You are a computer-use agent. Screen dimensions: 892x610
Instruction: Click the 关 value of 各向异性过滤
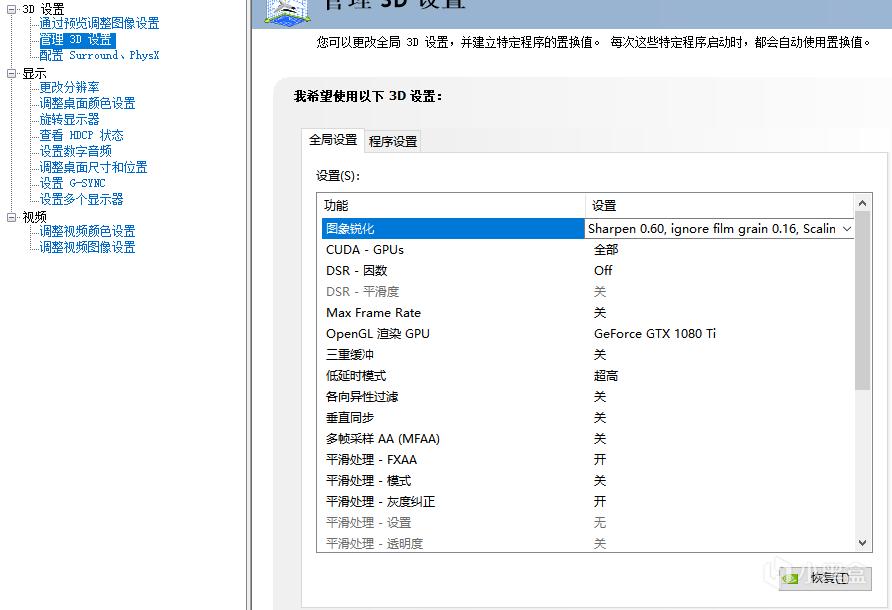pyautogui.click(x=600, y=397)
